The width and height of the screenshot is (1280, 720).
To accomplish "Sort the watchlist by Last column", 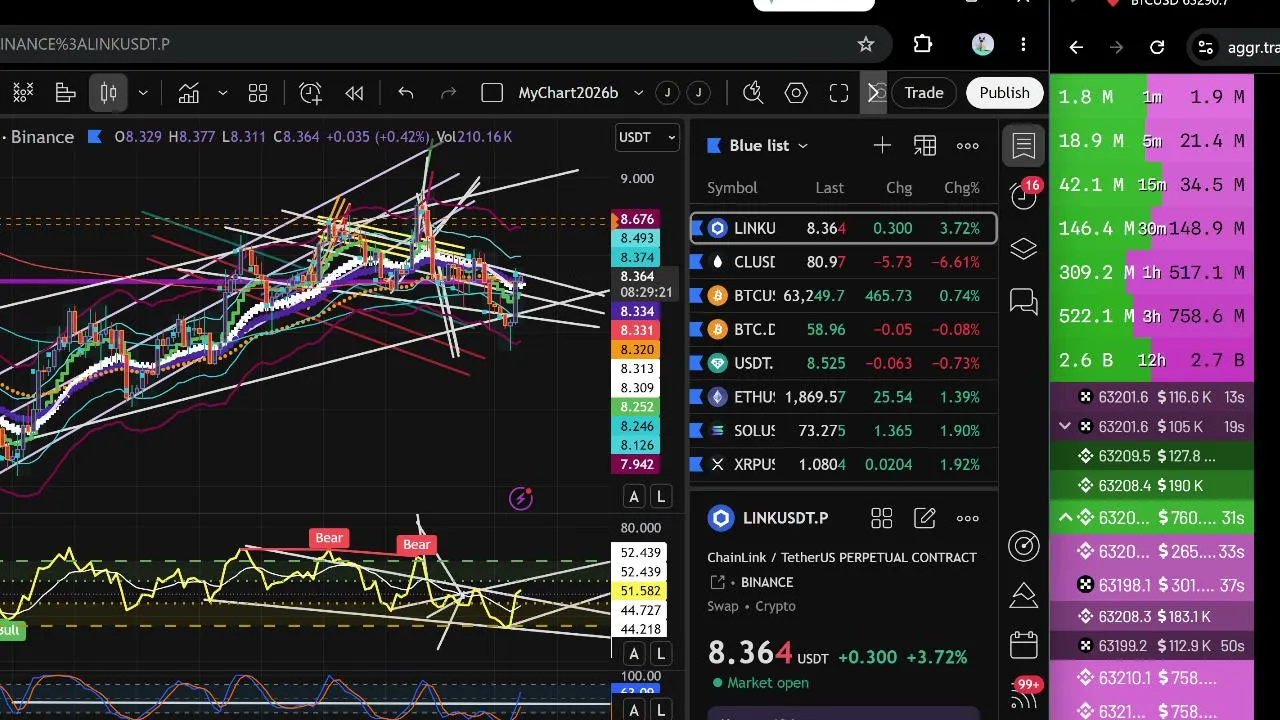I will click(829, 188).
